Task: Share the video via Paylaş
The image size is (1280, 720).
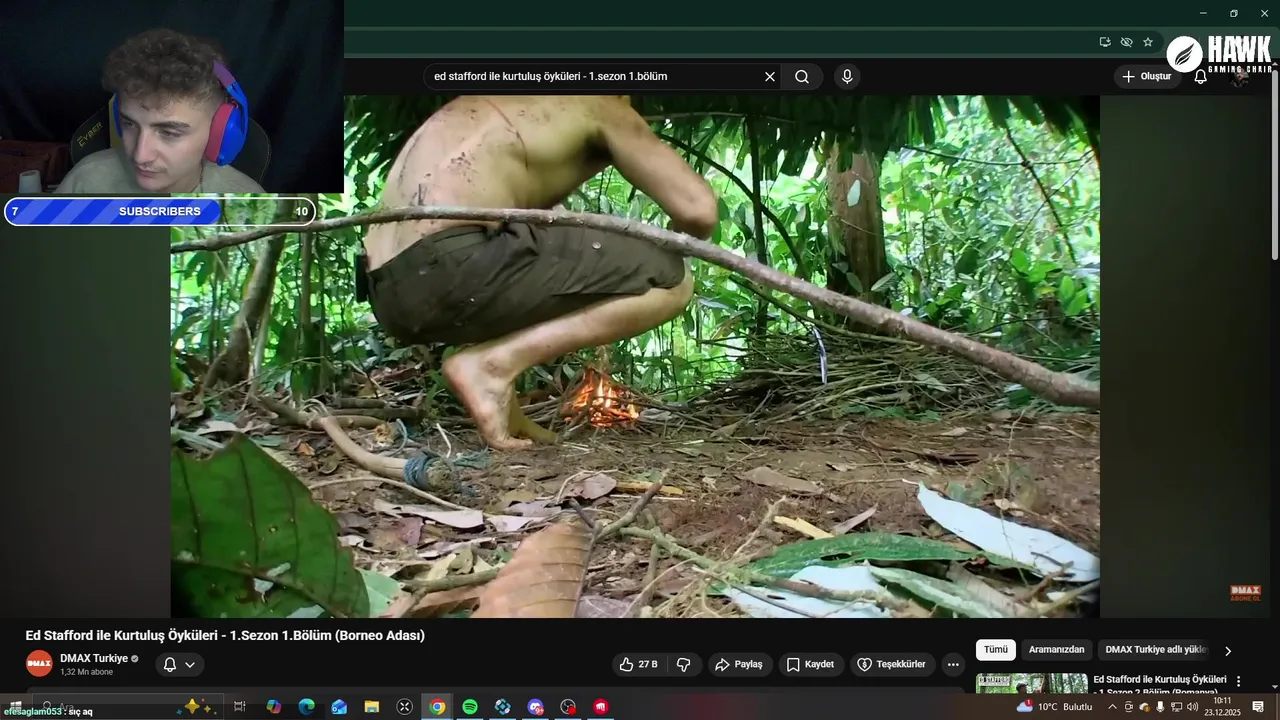Action: pyautogui.click(x=739, y=664)
